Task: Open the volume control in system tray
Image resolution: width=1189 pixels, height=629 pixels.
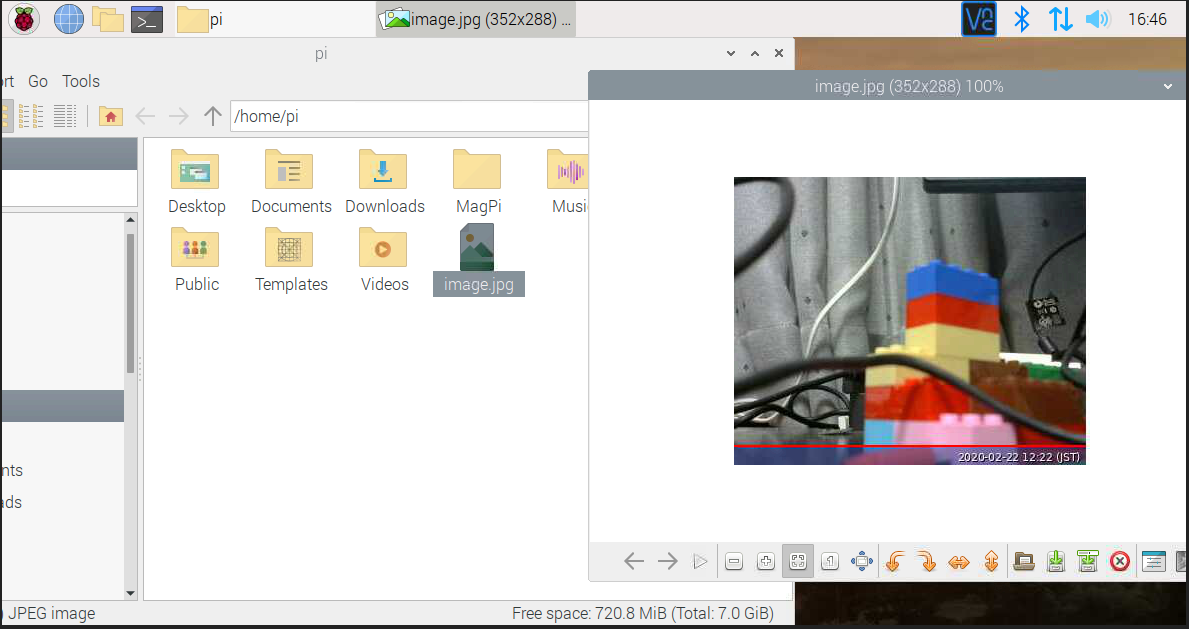Action: [1098, 19]
